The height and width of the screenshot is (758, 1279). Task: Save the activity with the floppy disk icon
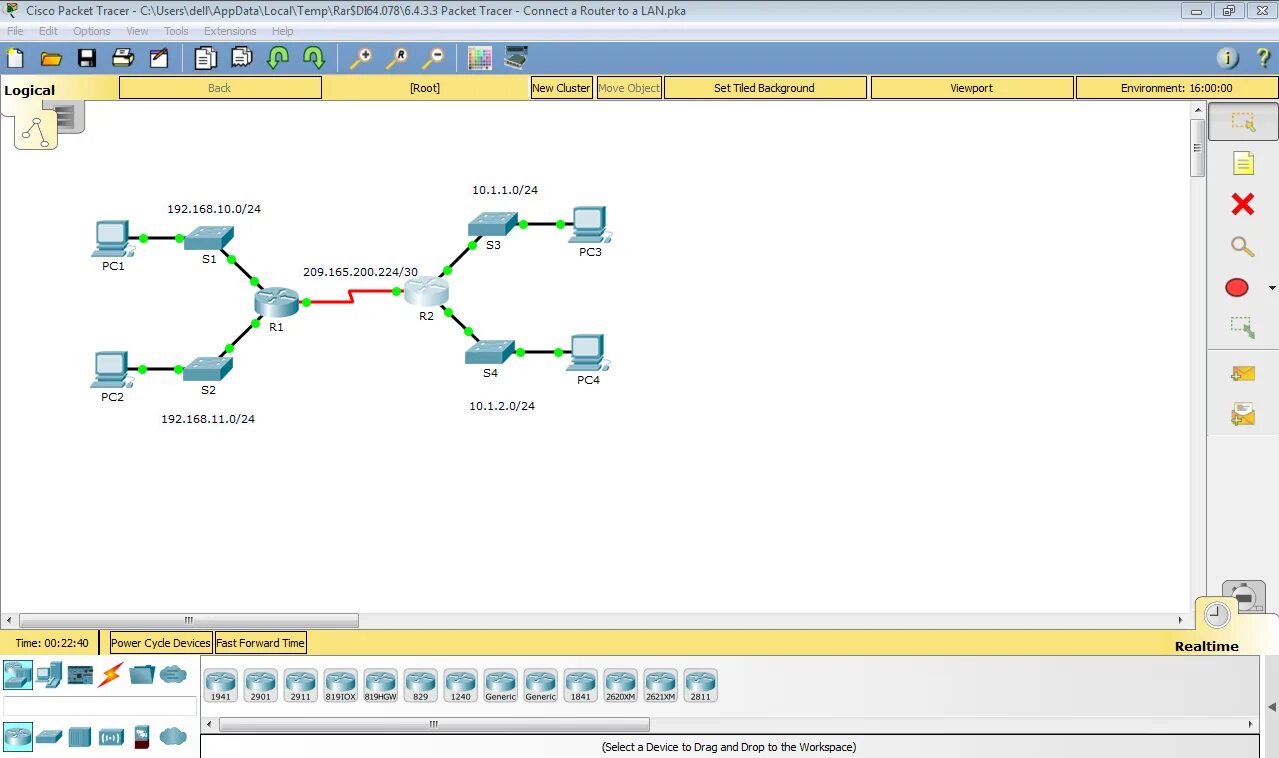pos(87,58)
